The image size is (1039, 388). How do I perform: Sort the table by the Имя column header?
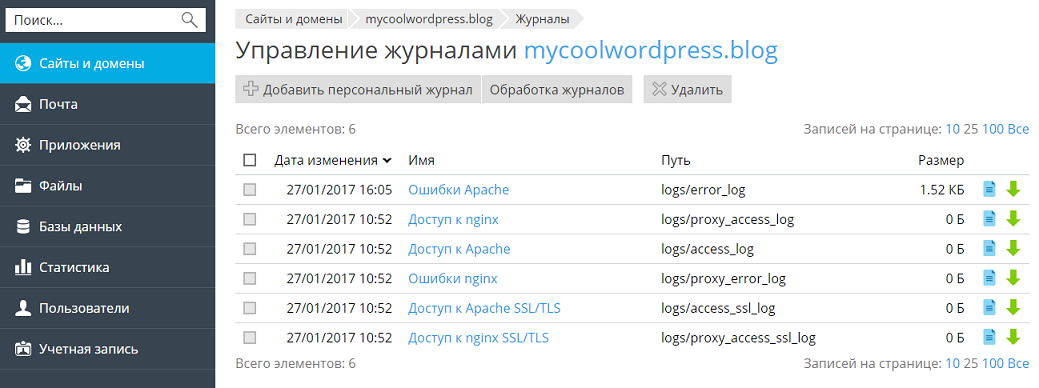point(421,160)
